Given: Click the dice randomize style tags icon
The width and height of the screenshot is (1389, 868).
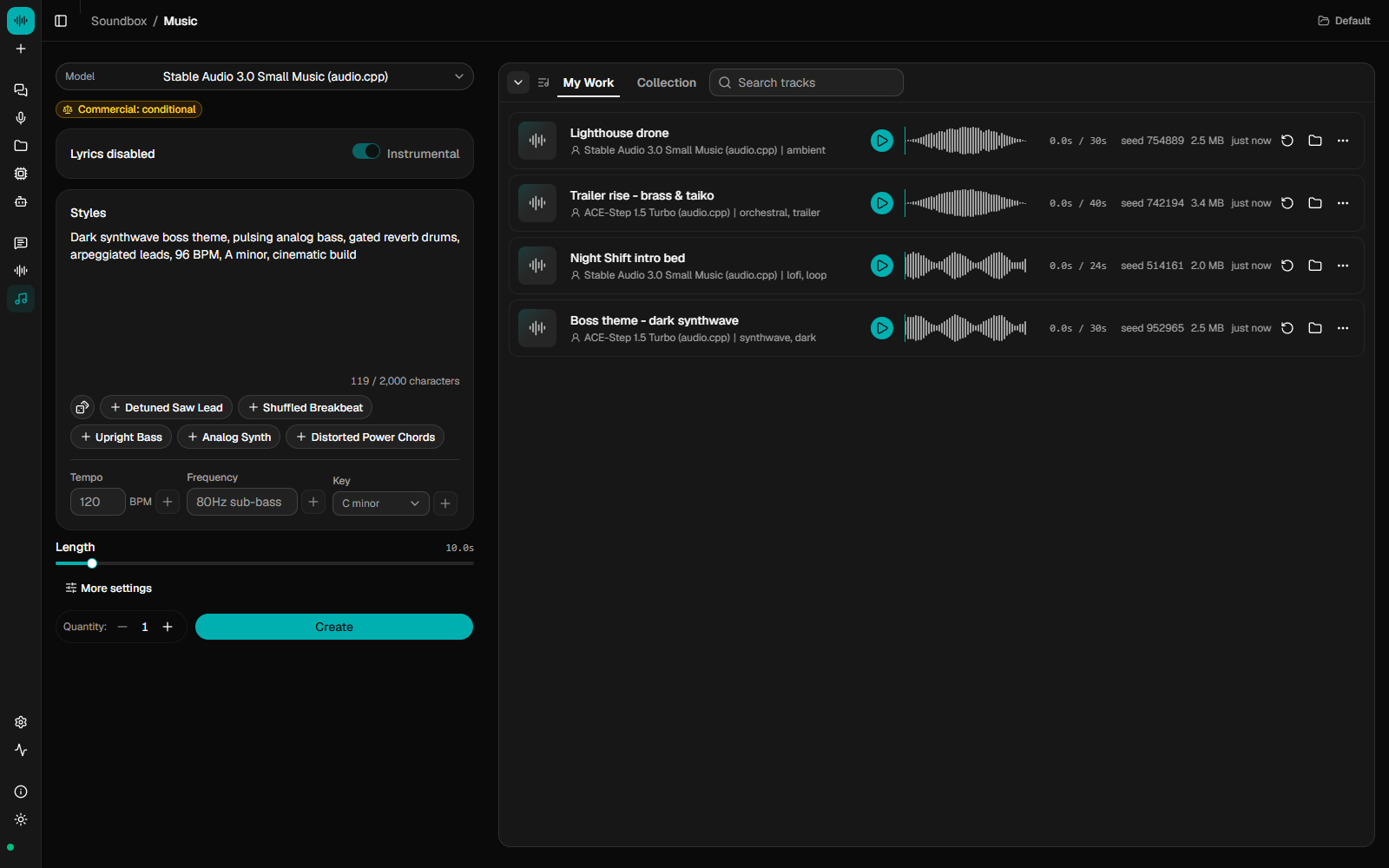Looking at the screenshot, I should point(82,407).
